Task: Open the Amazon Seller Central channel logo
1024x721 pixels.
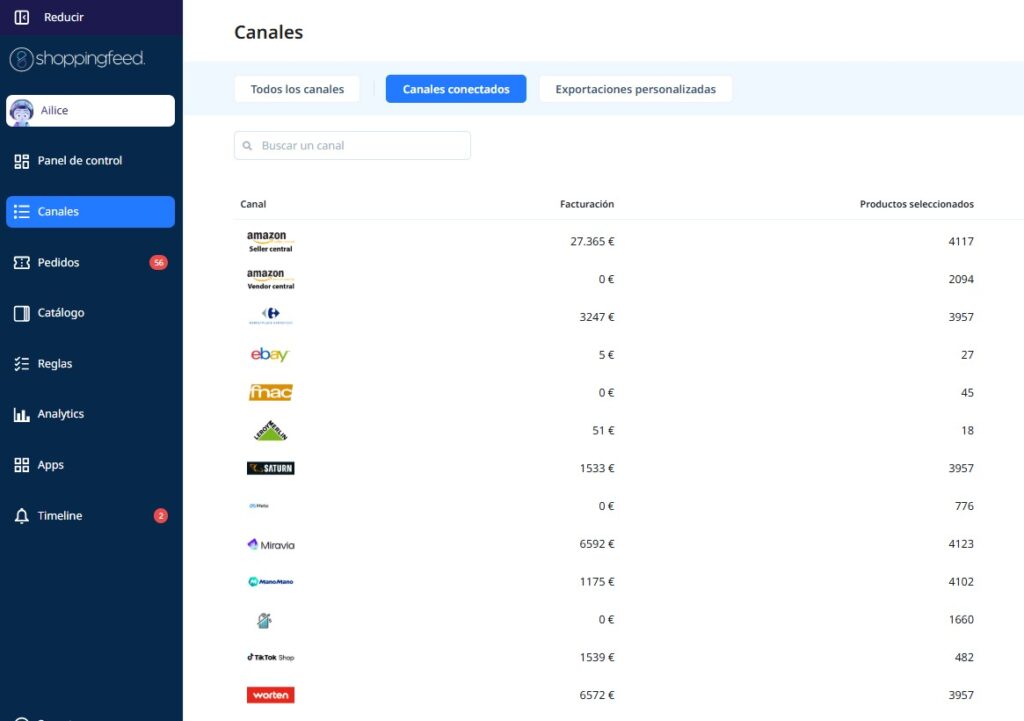Action: click(270, 241)
